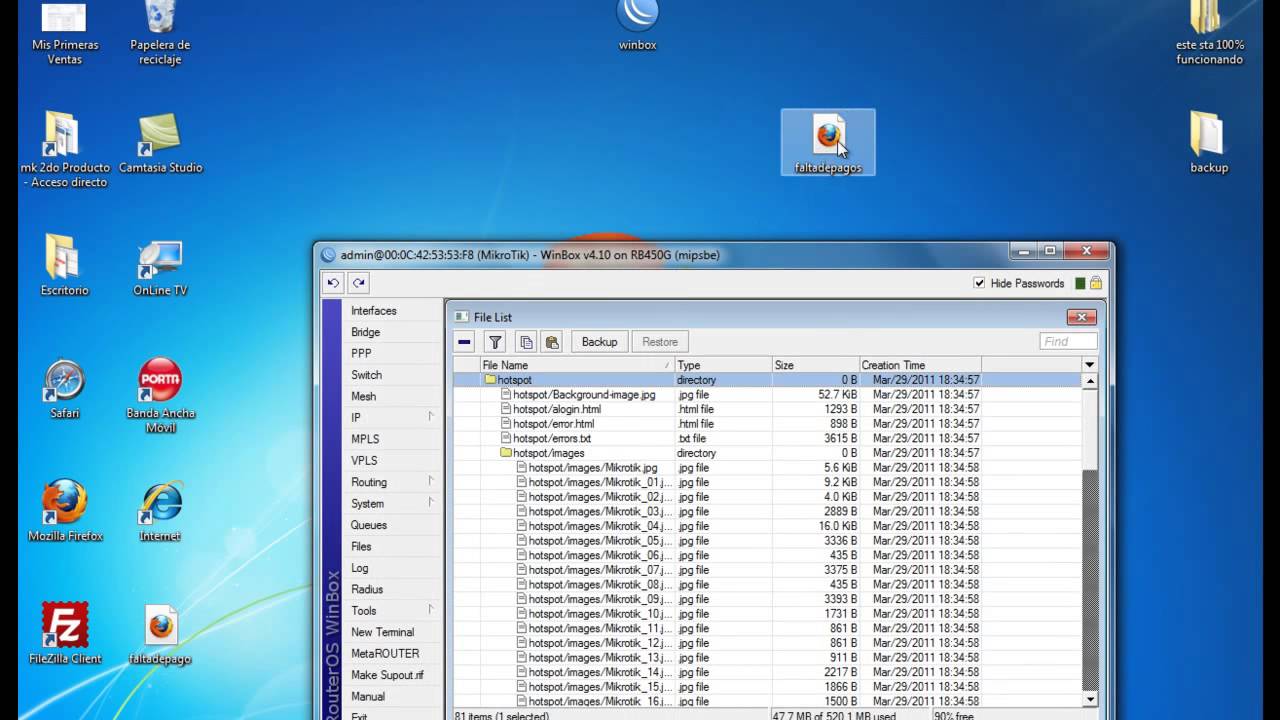Select the Papelera de reciclaje icon

pyautogui.click(x=160, y=33)
